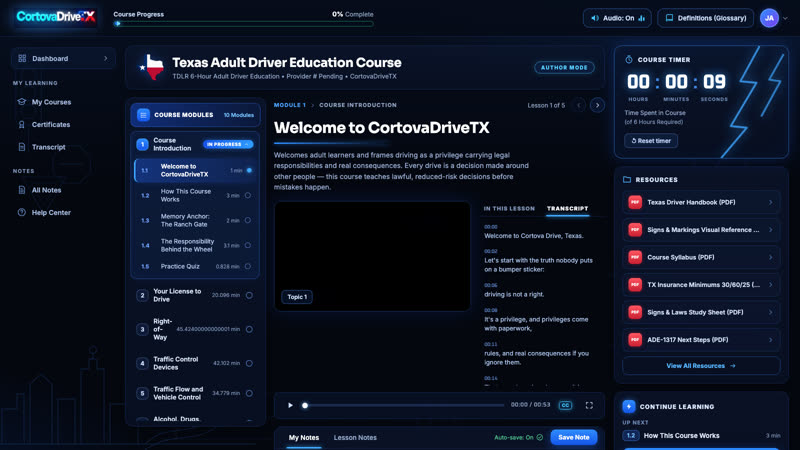
Task: Collapse the Course Introduction In Progress module
Action: (228, 144)
